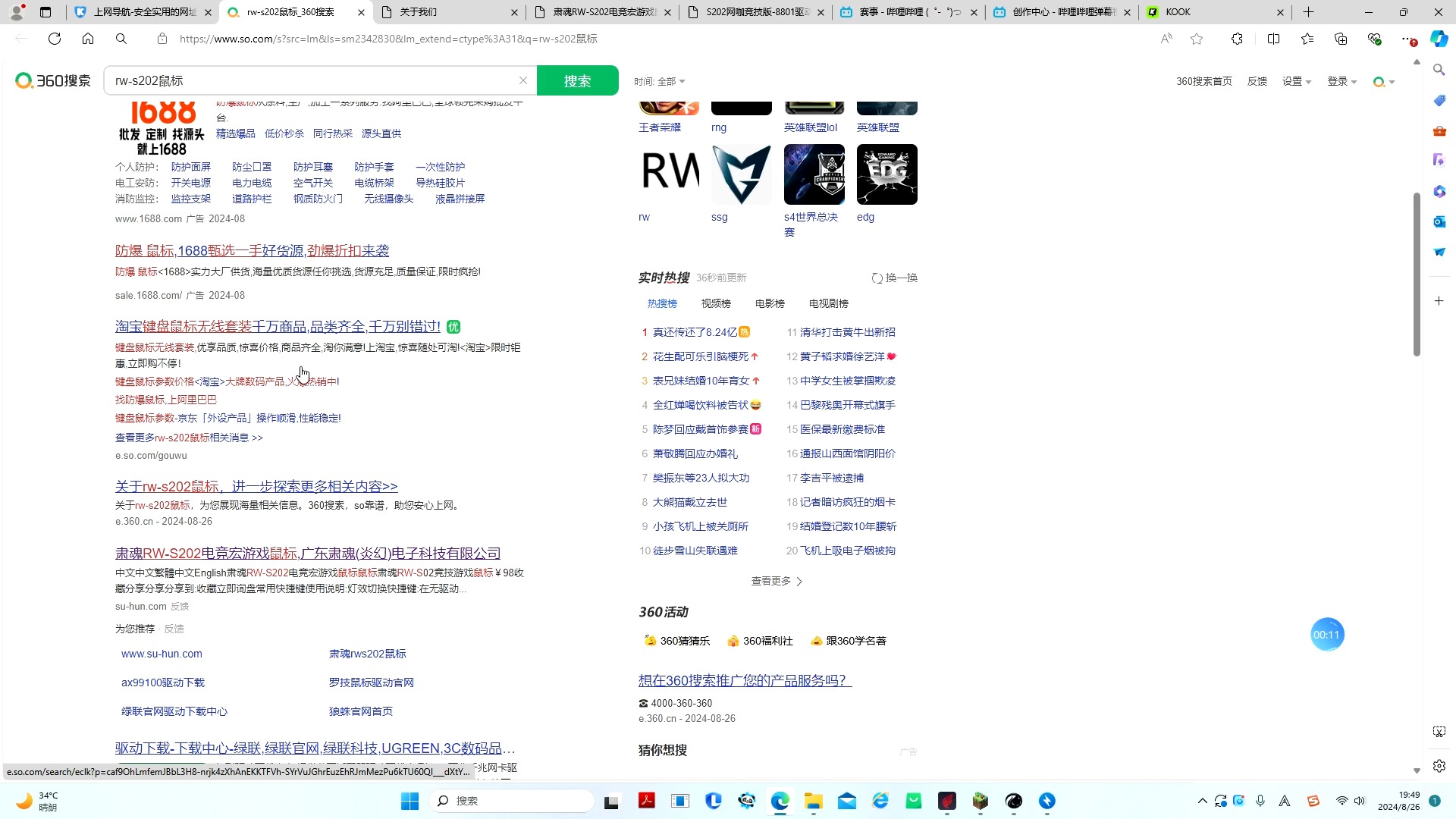Open browser Extensions puzzle icon
The width and height of the screenshot is (1456, 819).
coord(1238,39)
